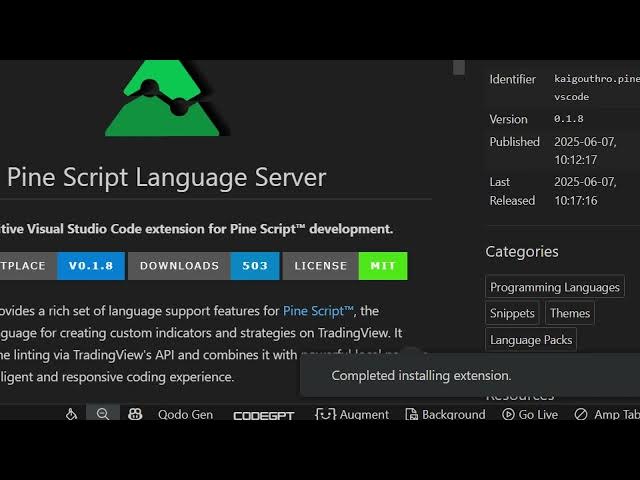Screen dimensions: 640x480
Task: Click the Categories heading
Action: pyautogui.click(x=522, y=251)
